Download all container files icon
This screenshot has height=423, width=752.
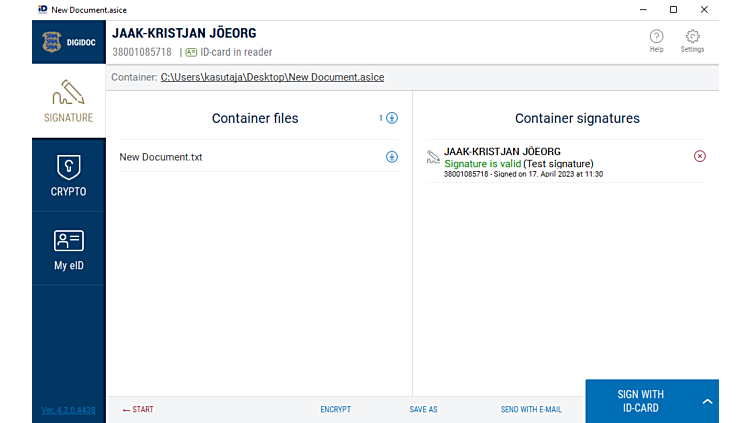392,118
